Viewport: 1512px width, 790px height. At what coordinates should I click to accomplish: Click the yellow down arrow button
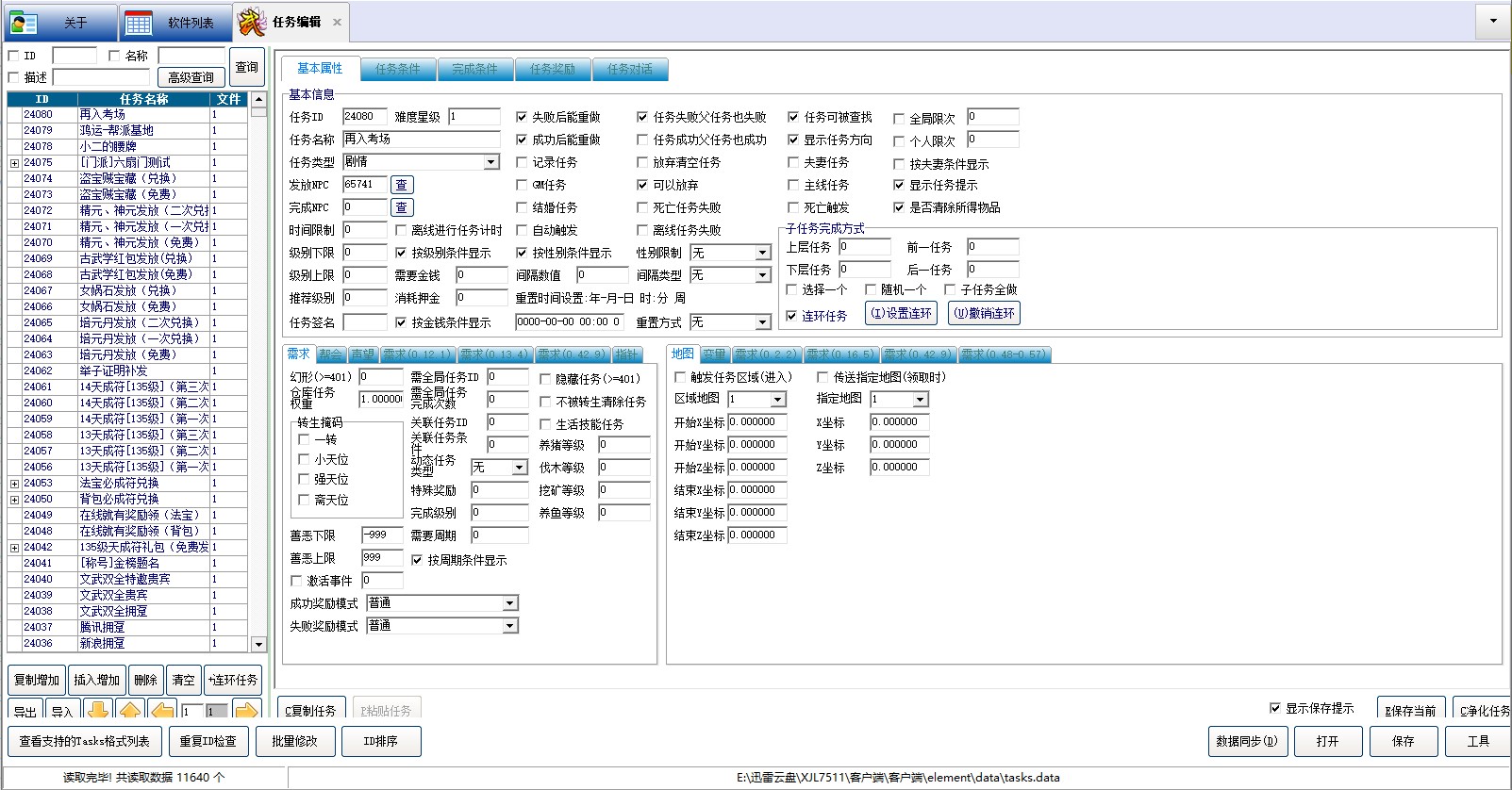coord(97,711)
